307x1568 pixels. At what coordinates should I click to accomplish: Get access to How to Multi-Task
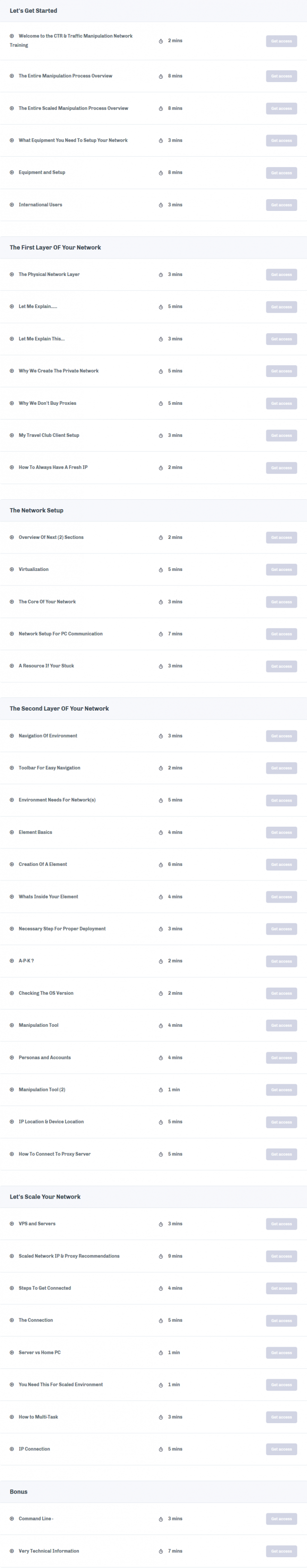coord(281,1417)
